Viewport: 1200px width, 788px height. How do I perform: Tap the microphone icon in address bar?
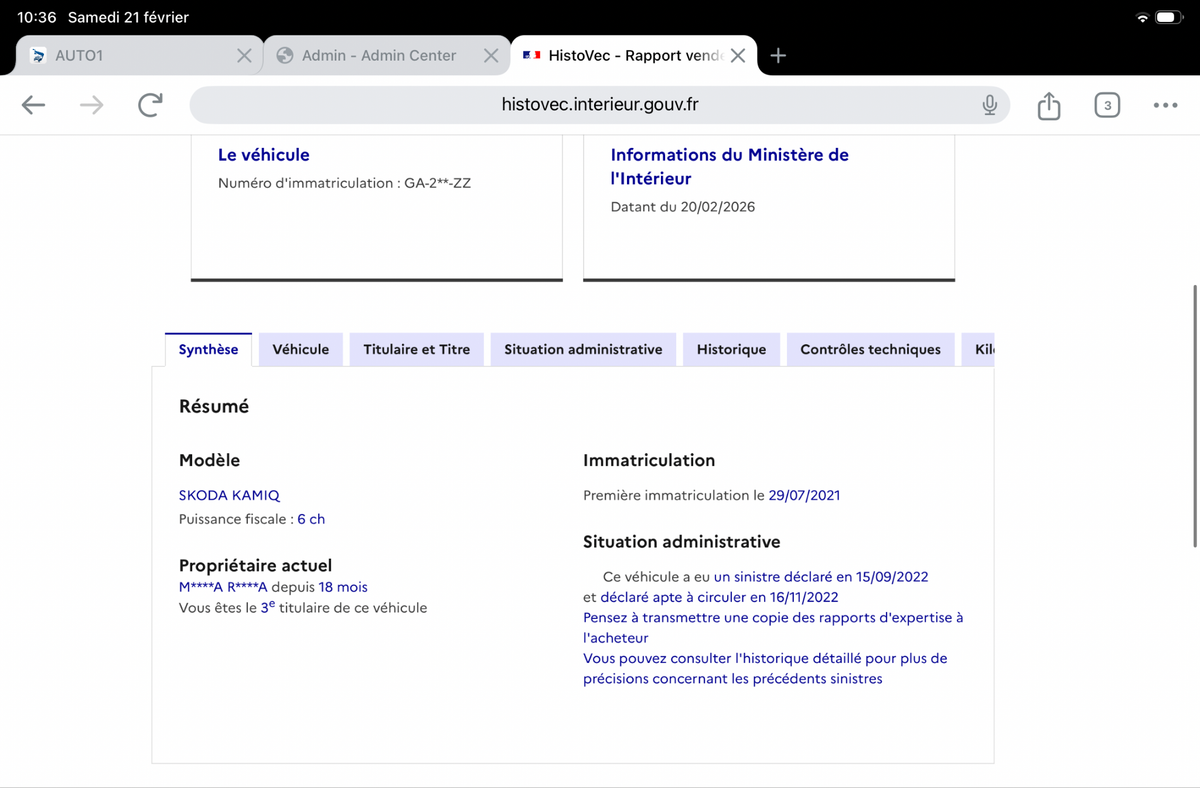[989, 105]
